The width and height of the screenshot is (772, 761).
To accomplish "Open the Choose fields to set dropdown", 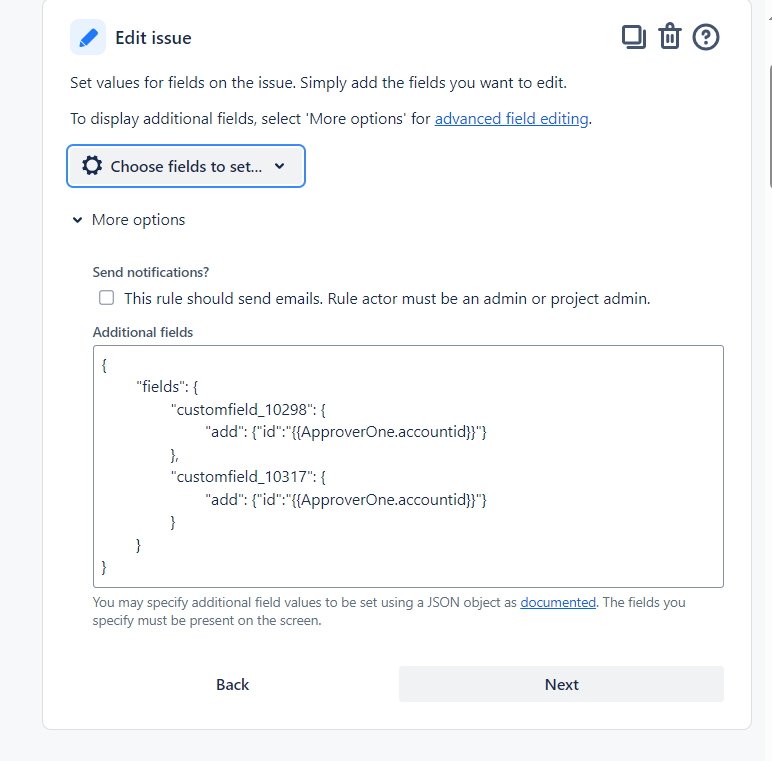I will (x=186, y=166).
